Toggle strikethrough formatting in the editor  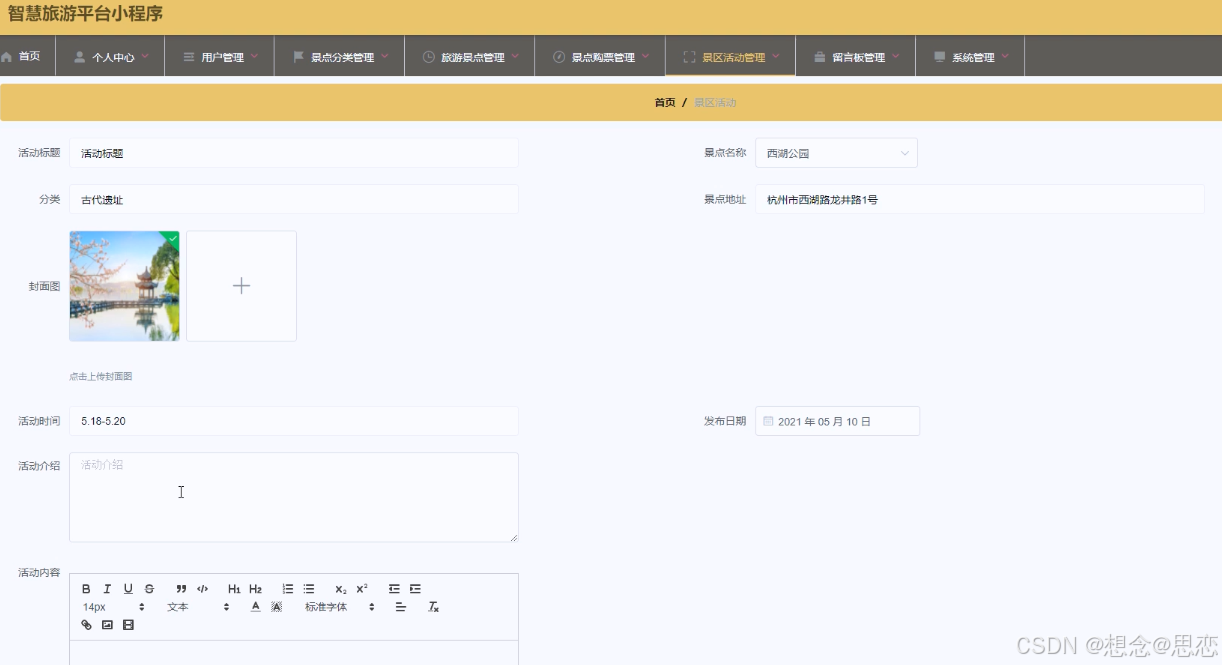(149, 589)
